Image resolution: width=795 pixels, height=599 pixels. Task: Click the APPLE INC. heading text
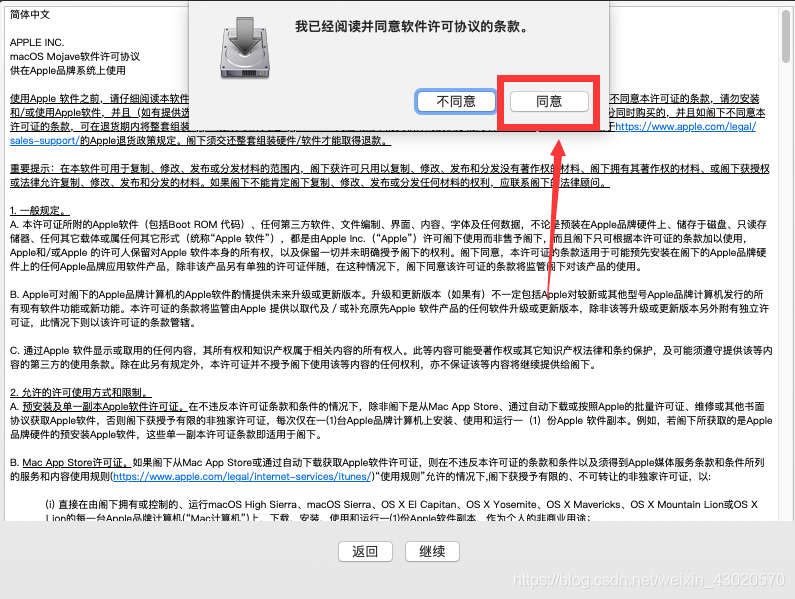[37, 43]
